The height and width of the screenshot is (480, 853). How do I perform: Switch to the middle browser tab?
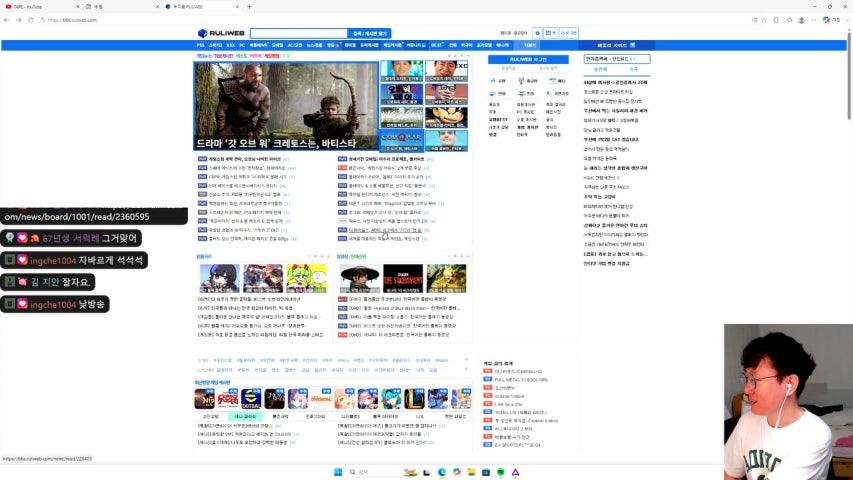pyautogui.click(x=121, y=7)
